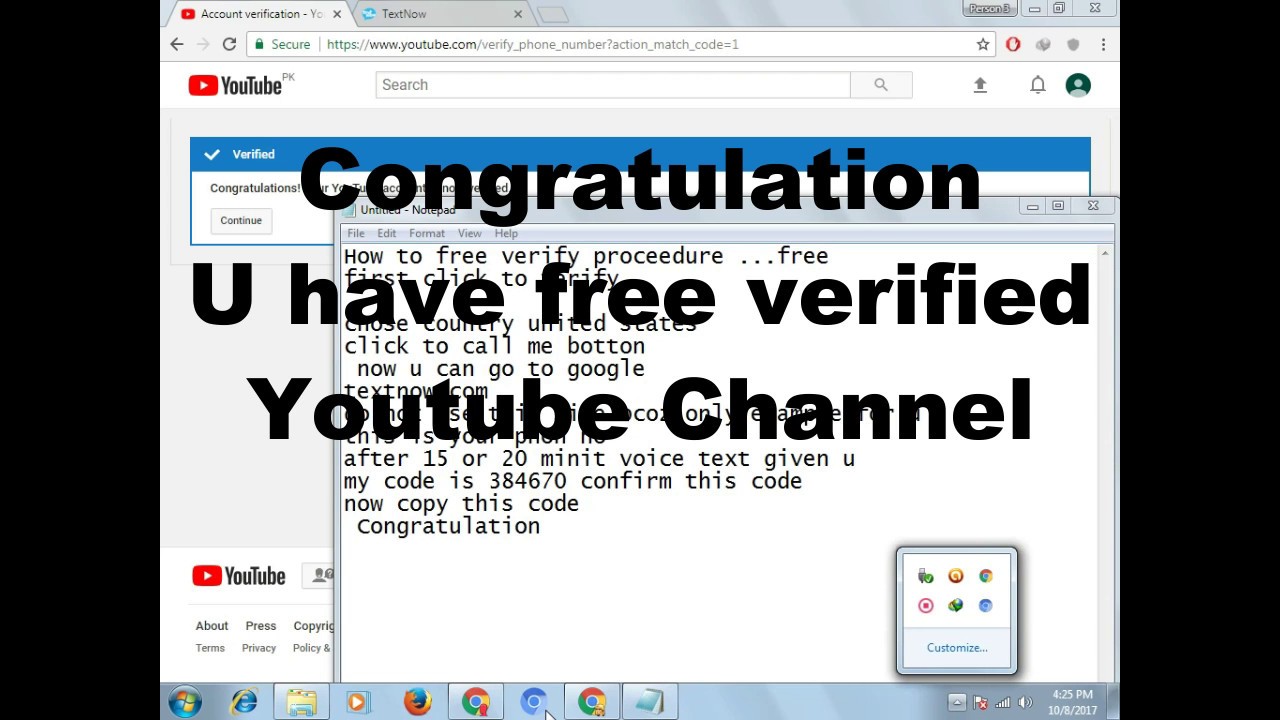Click the YouTube logo in the header

236,85
